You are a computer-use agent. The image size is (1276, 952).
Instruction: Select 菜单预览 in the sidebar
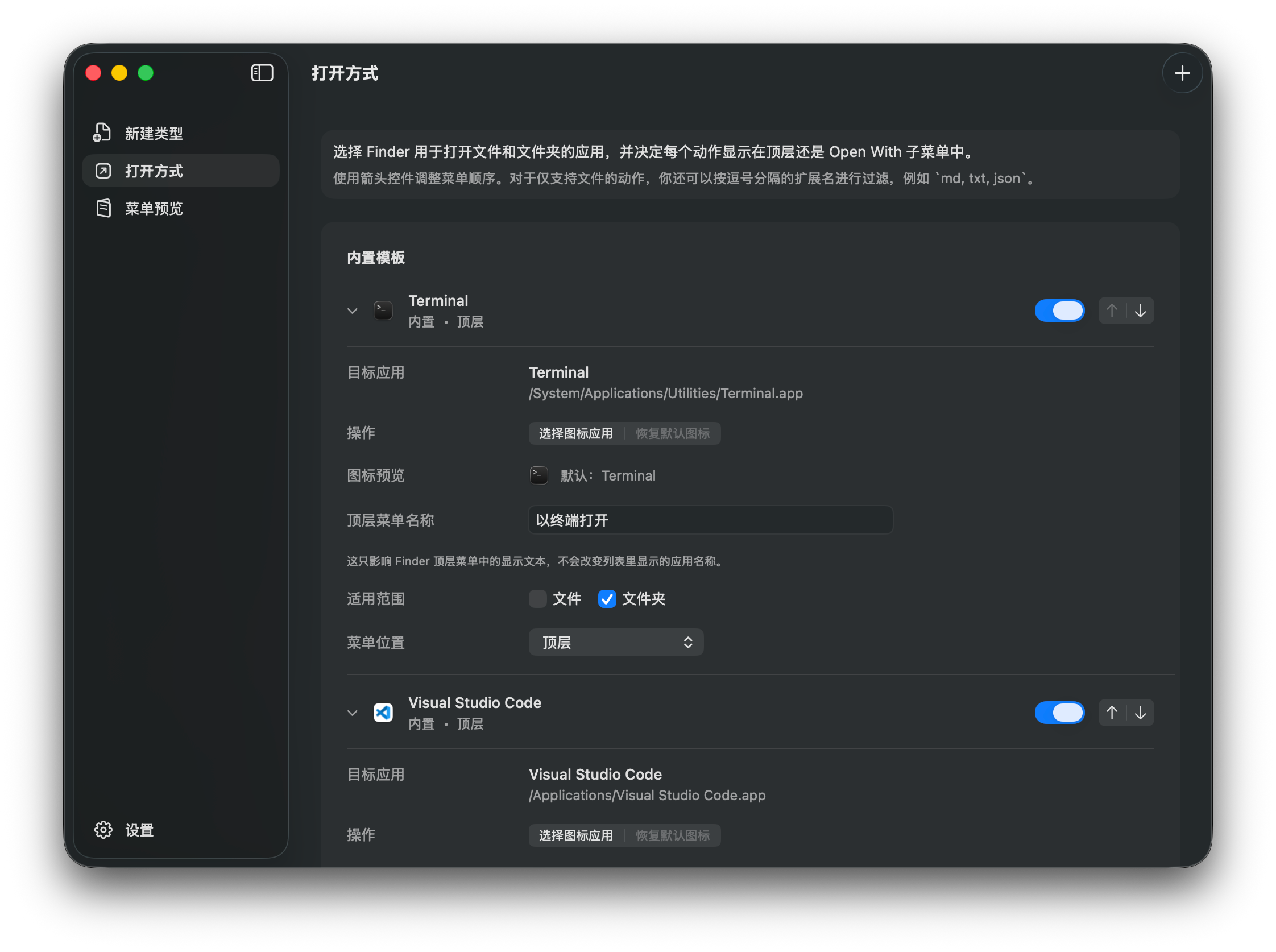coord(180,208)
